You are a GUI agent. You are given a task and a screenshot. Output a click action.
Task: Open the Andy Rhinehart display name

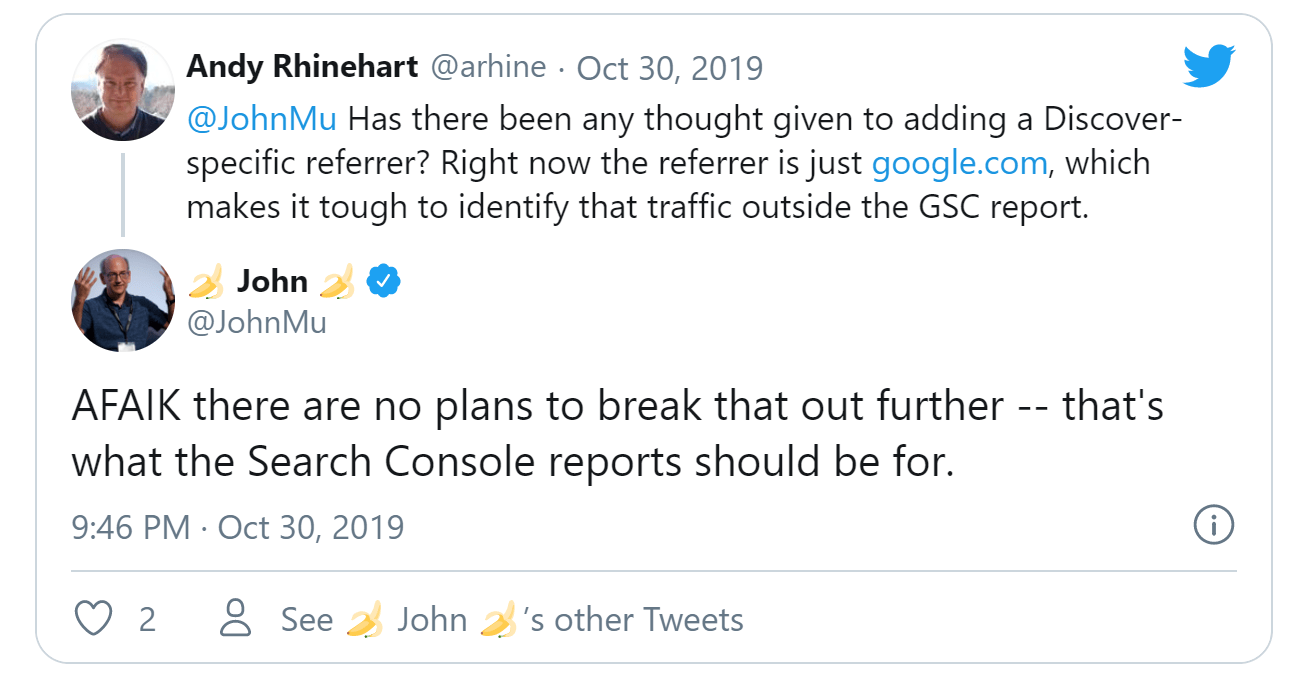tap(302, 67)
